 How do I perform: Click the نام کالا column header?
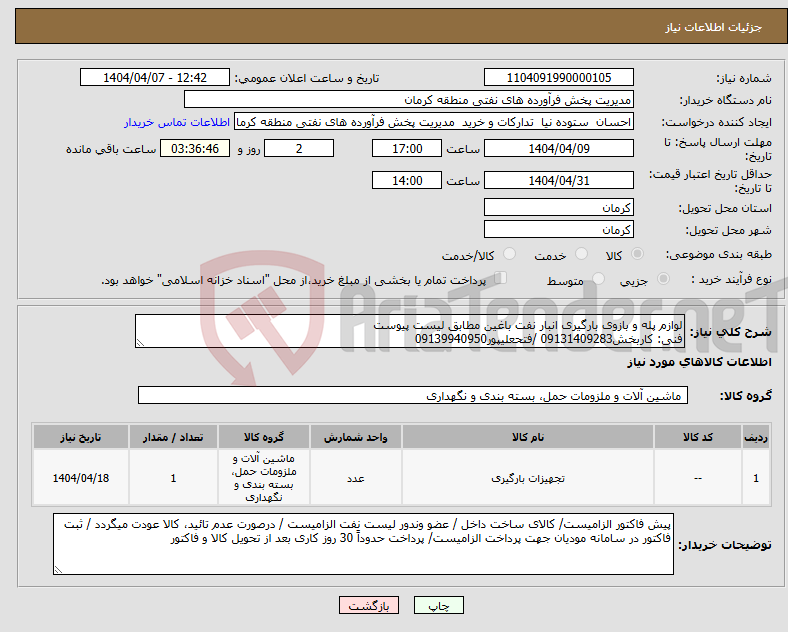pyautogui.click(x=528, y=437)
